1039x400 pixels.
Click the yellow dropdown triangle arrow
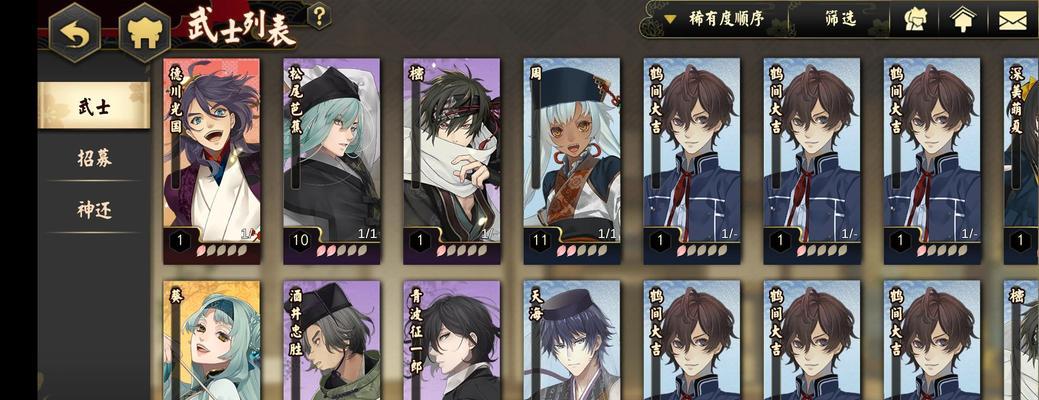pyautogui.click(x=670, y=19)
